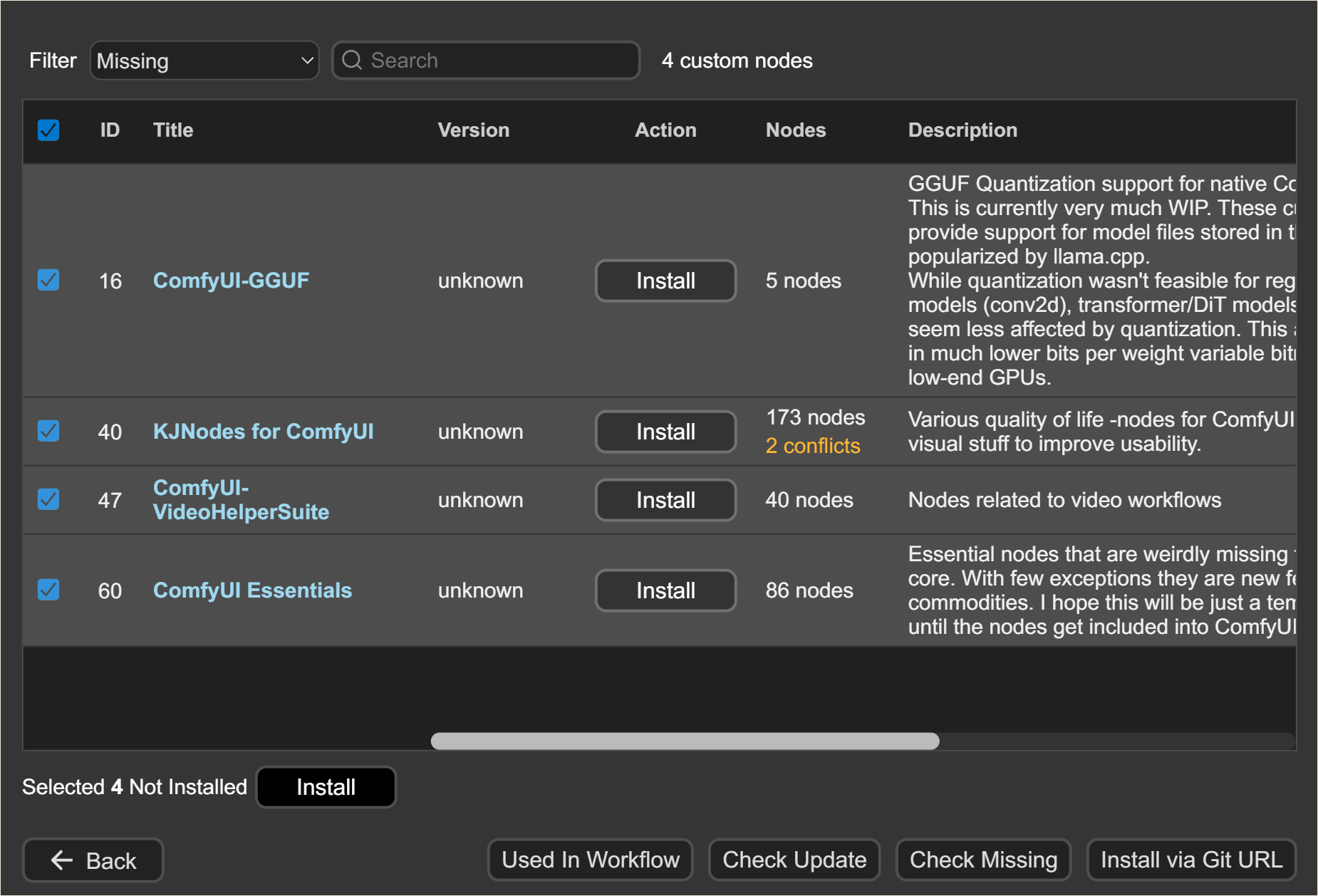
Task: Click the ID cell '16'
Action: point(110,281)
